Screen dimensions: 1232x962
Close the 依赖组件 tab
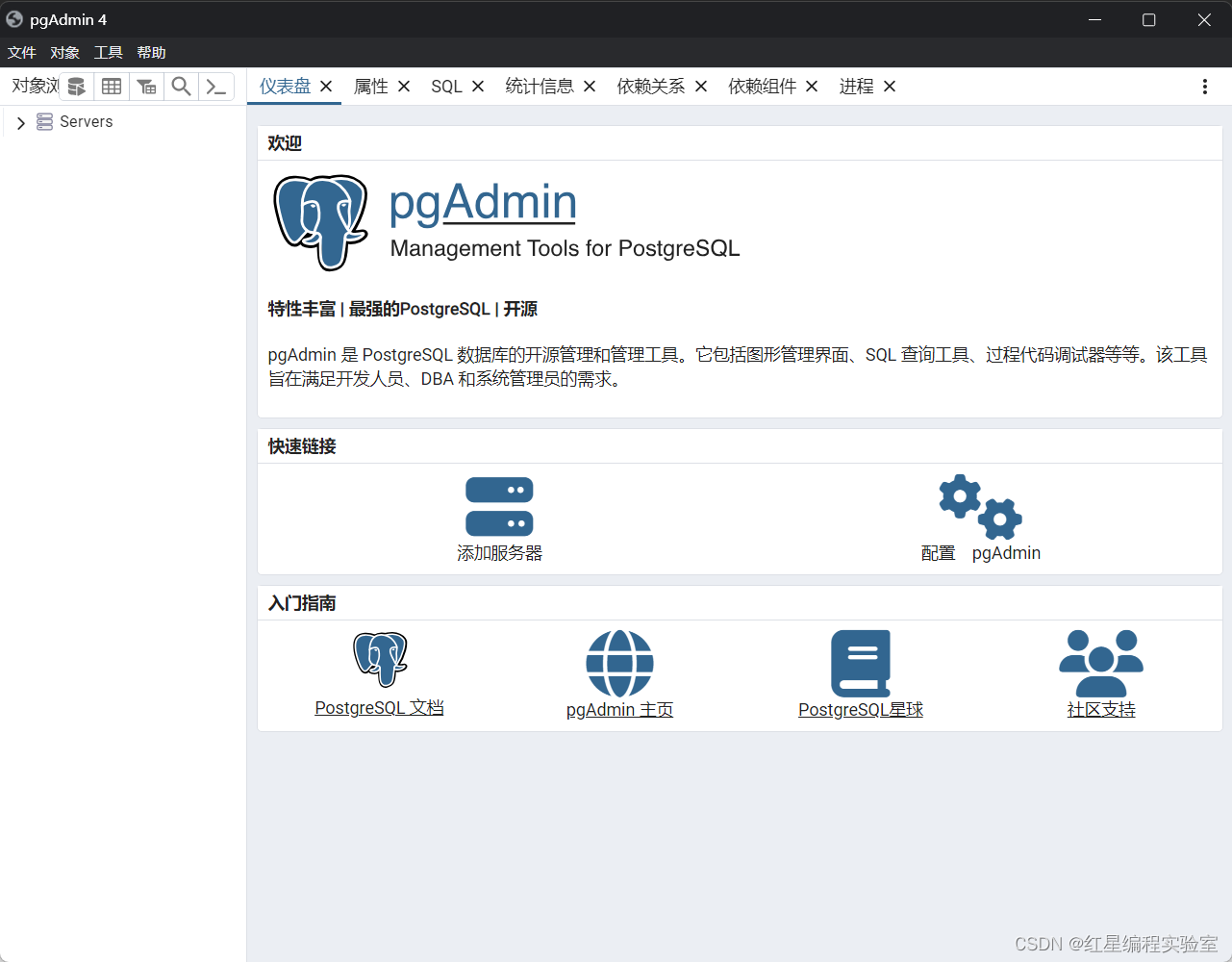click(x=812, y=87)
